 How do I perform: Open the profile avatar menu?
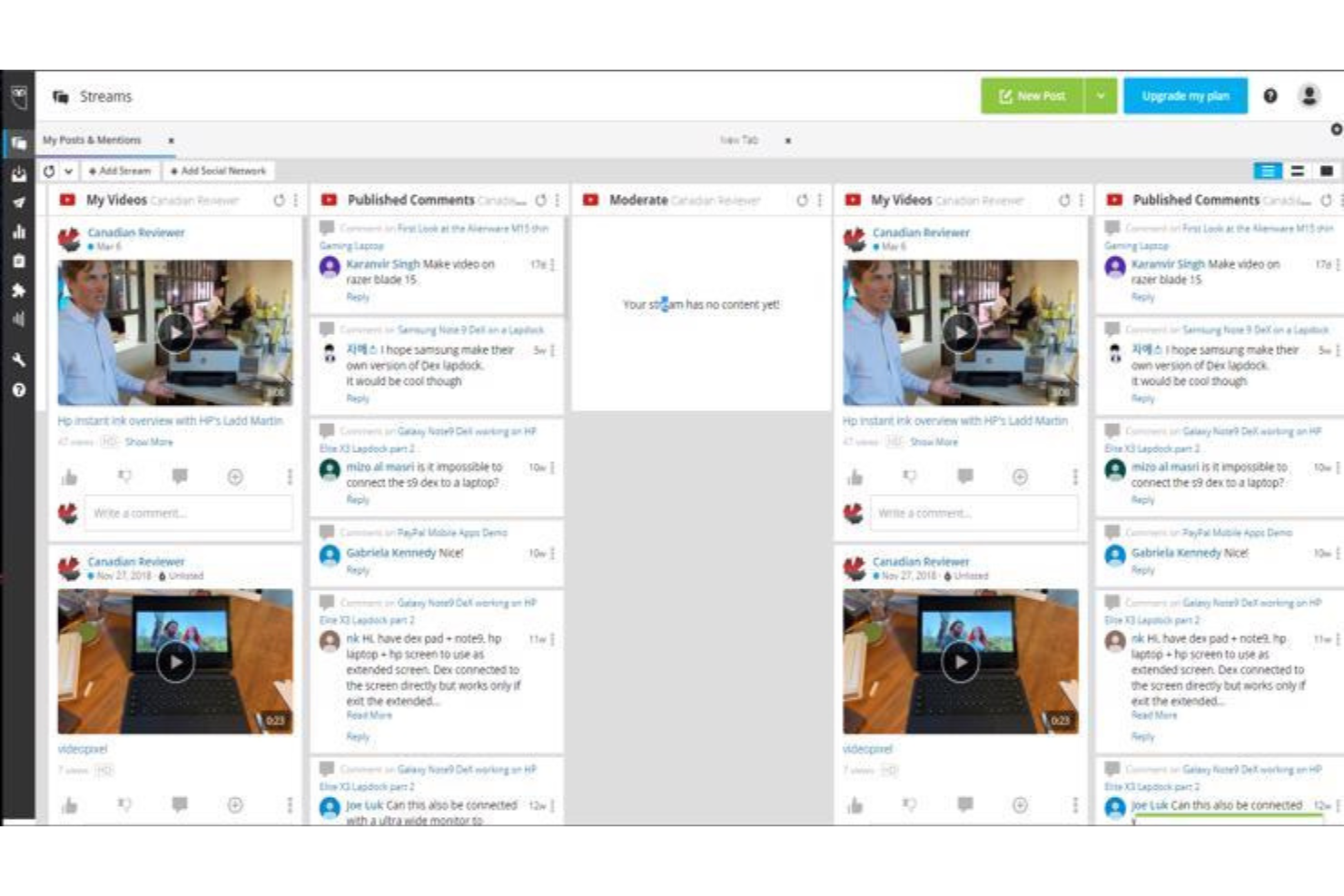(1309, 95)
